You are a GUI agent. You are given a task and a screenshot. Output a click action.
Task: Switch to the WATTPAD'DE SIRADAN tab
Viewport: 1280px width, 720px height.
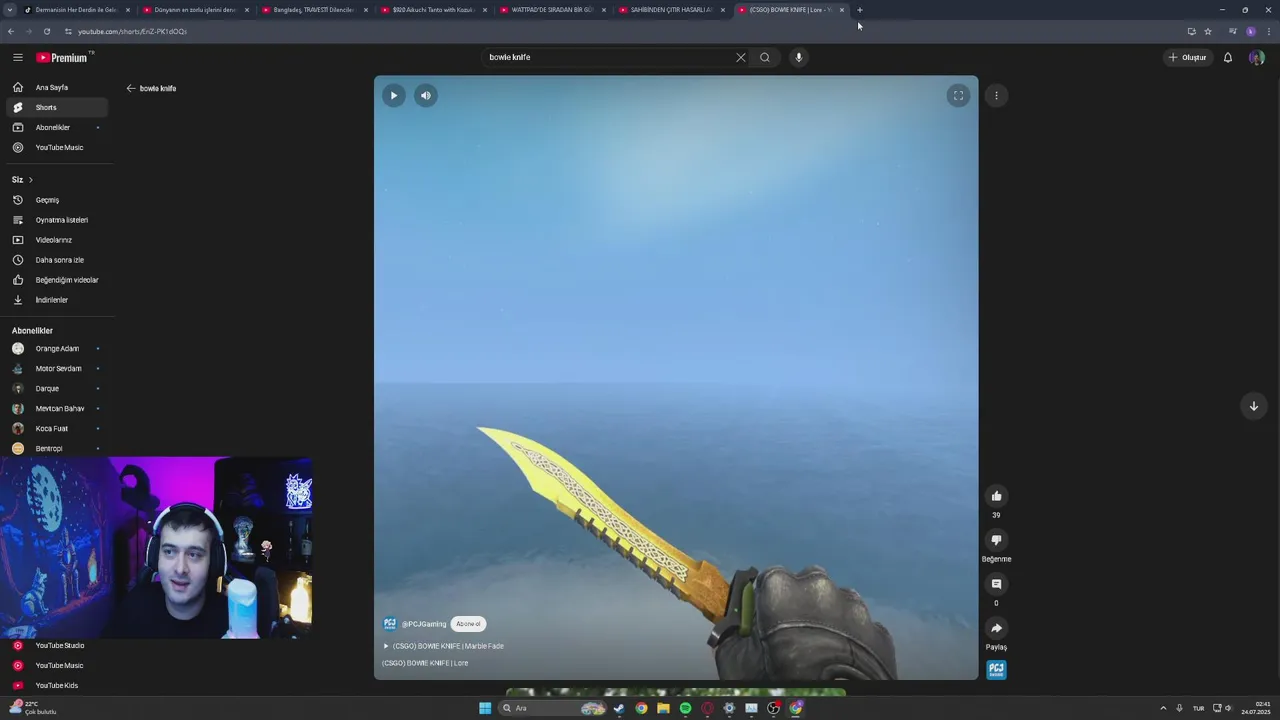pyautogui.click(x=552, y=10)
